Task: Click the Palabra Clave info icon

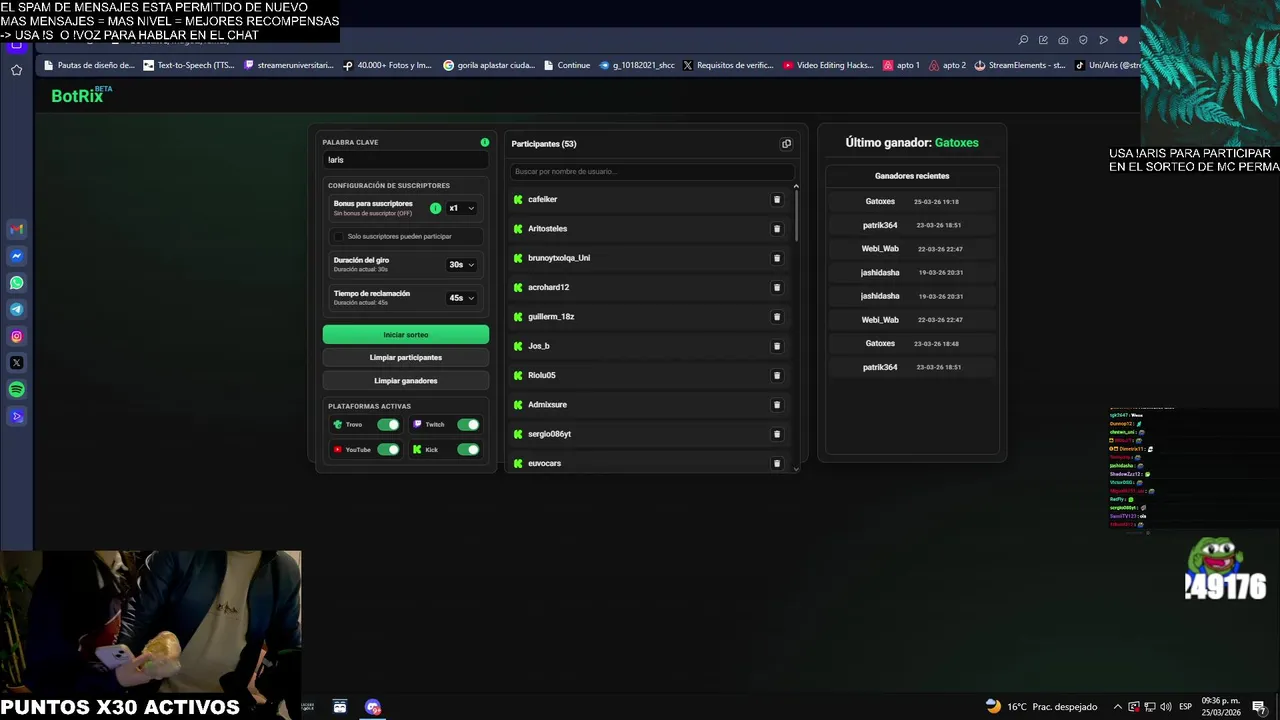Action: click(485, 142)
